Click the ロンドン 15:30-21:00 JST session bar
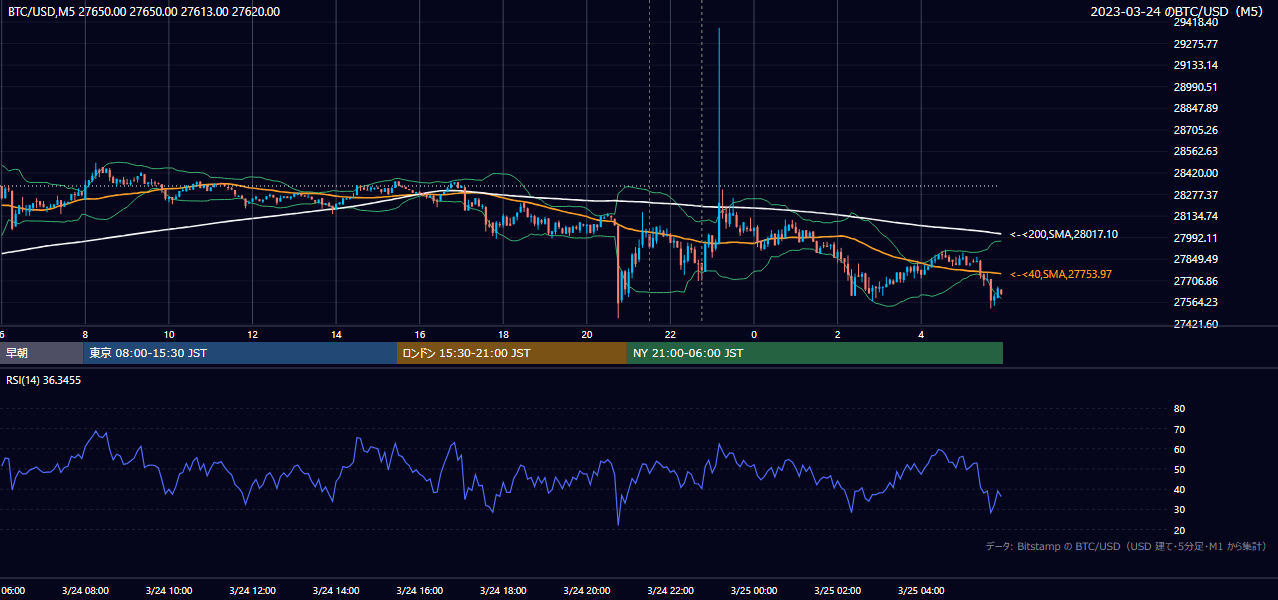Image resolution: width=1278 pixels, height=600 pixels. (x=512, y=353)
